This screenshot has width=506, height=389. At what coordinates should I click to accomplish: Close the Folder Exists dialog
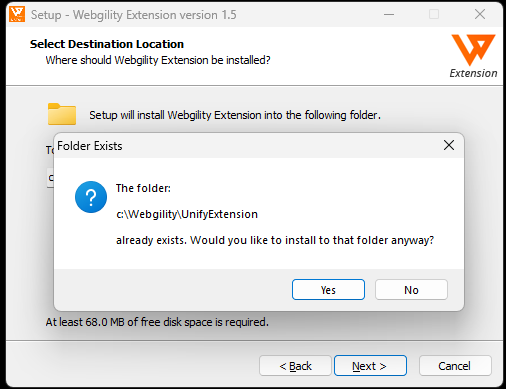[x=449, y=145]
